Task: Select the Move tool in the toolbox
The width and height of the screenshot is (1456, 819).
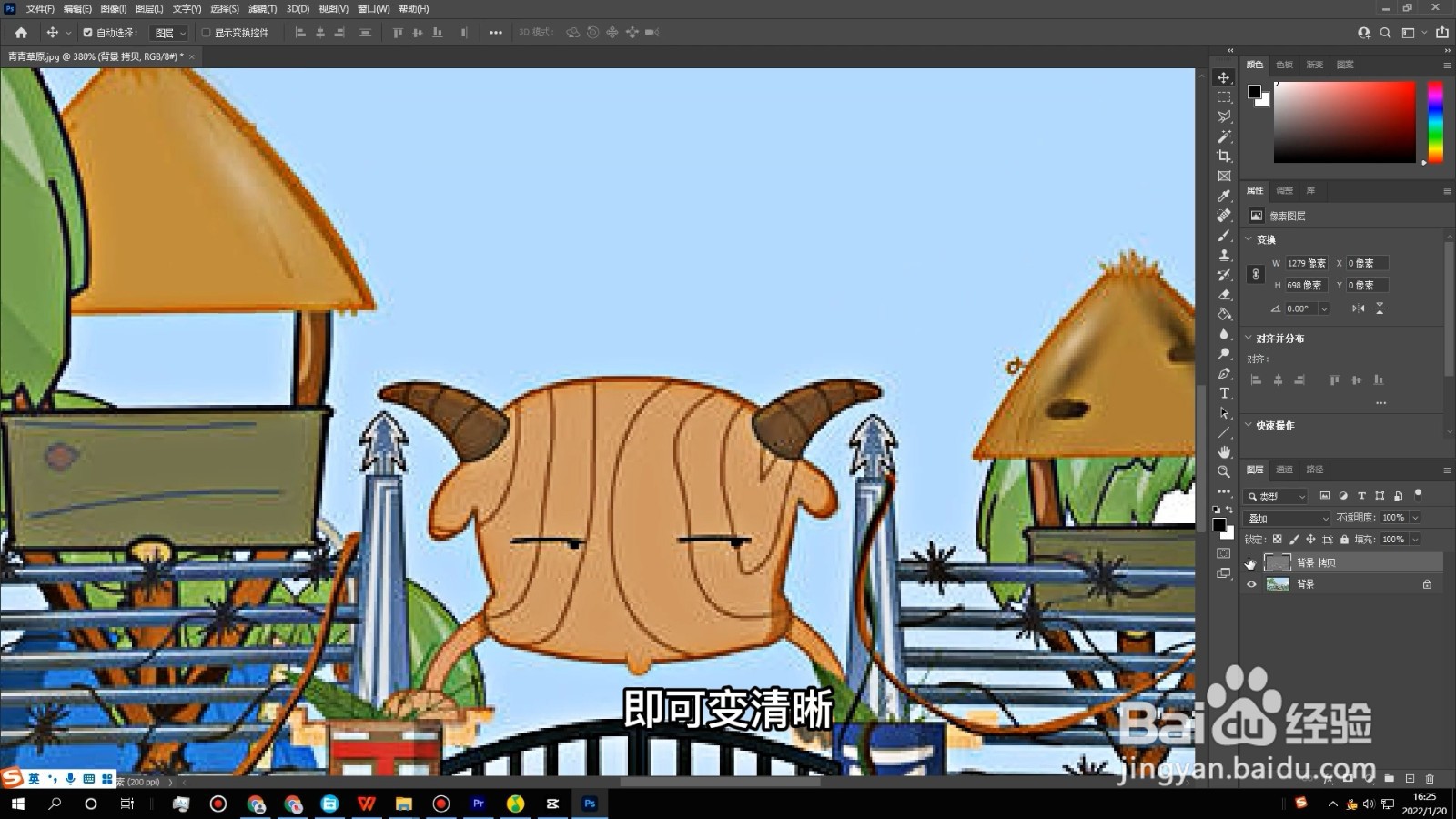Action: tap(1224, 77)
